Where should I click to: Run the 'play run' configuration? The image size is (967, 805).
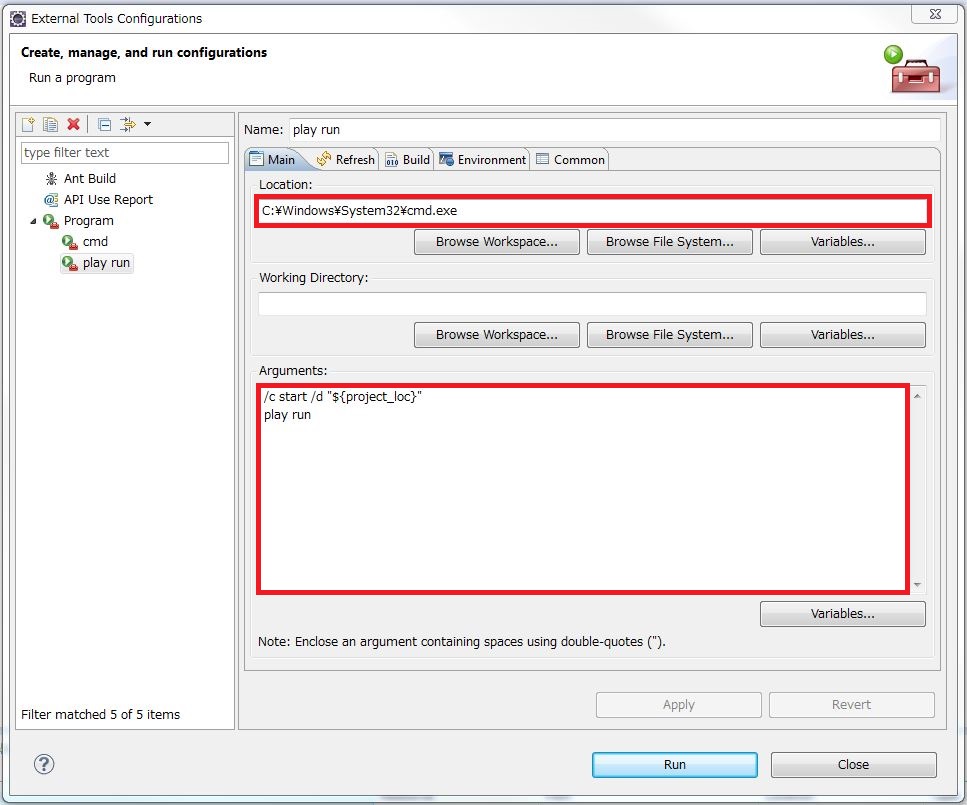[674, 764]
